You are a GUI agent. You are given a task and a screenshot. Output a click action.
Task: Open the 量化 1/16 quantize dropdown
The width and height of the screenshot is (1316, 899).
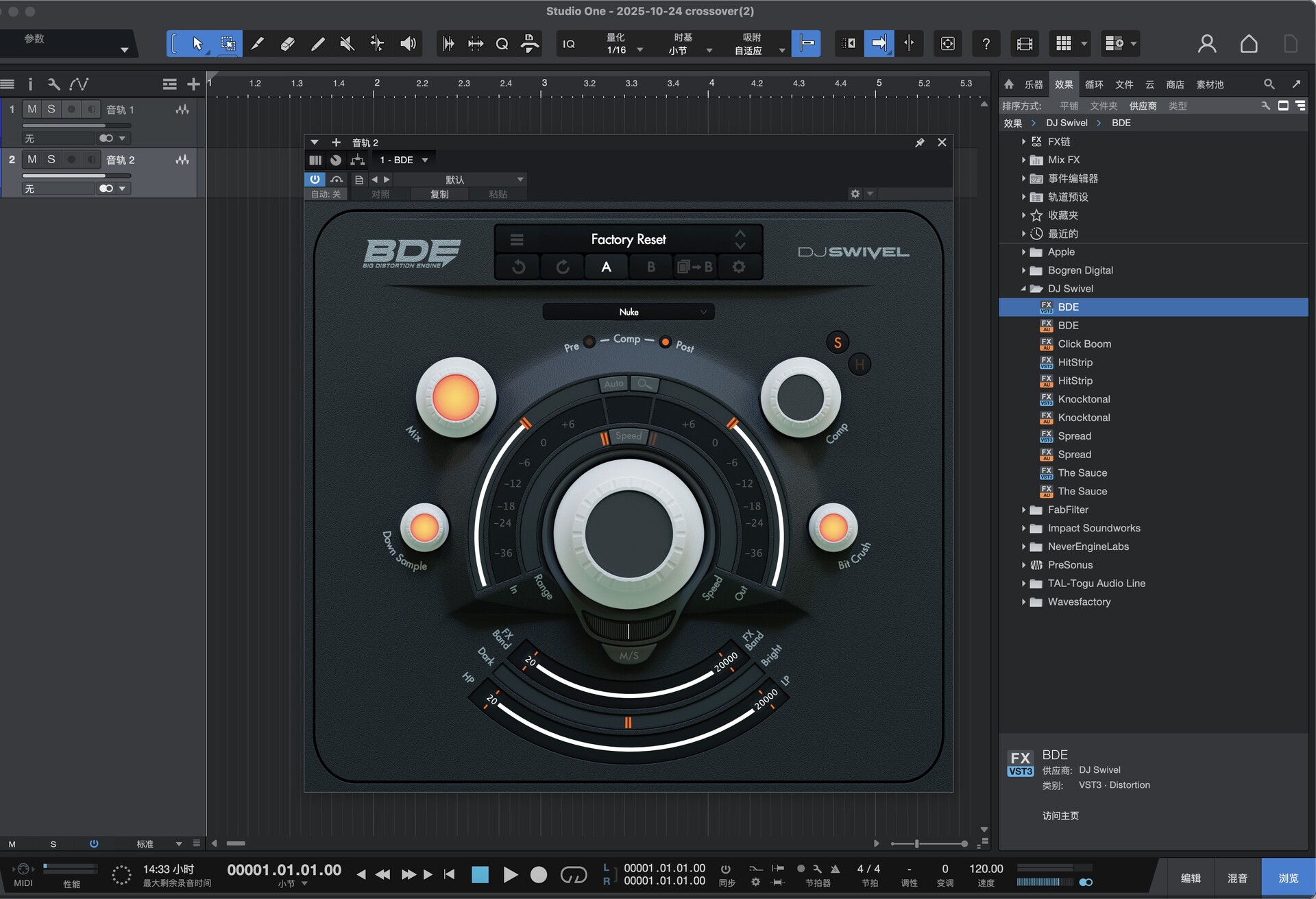pyautogui.click(x=622, y=44)
